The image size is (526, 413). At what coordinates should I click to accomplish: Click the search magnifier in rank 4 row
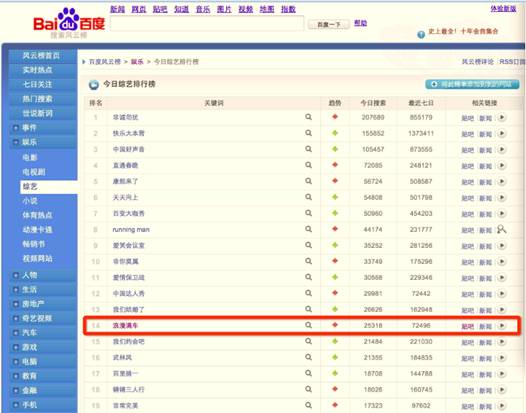coord(308,165)
